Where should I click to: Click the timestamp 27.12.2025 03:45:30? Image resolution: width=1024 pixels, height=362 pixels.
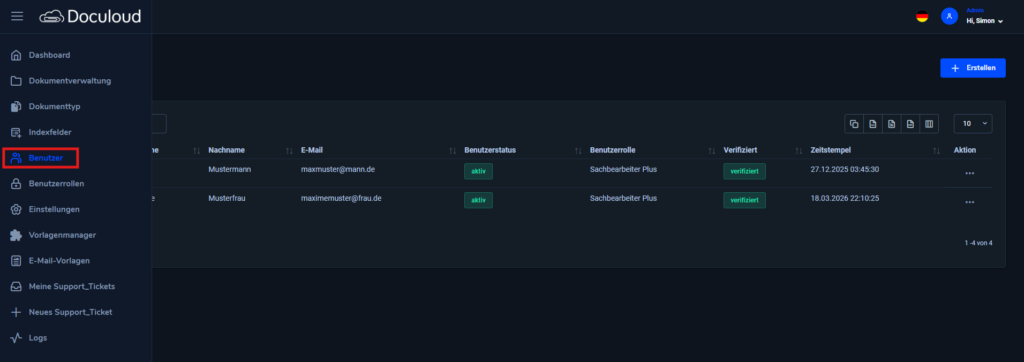(x=844, y=169)
